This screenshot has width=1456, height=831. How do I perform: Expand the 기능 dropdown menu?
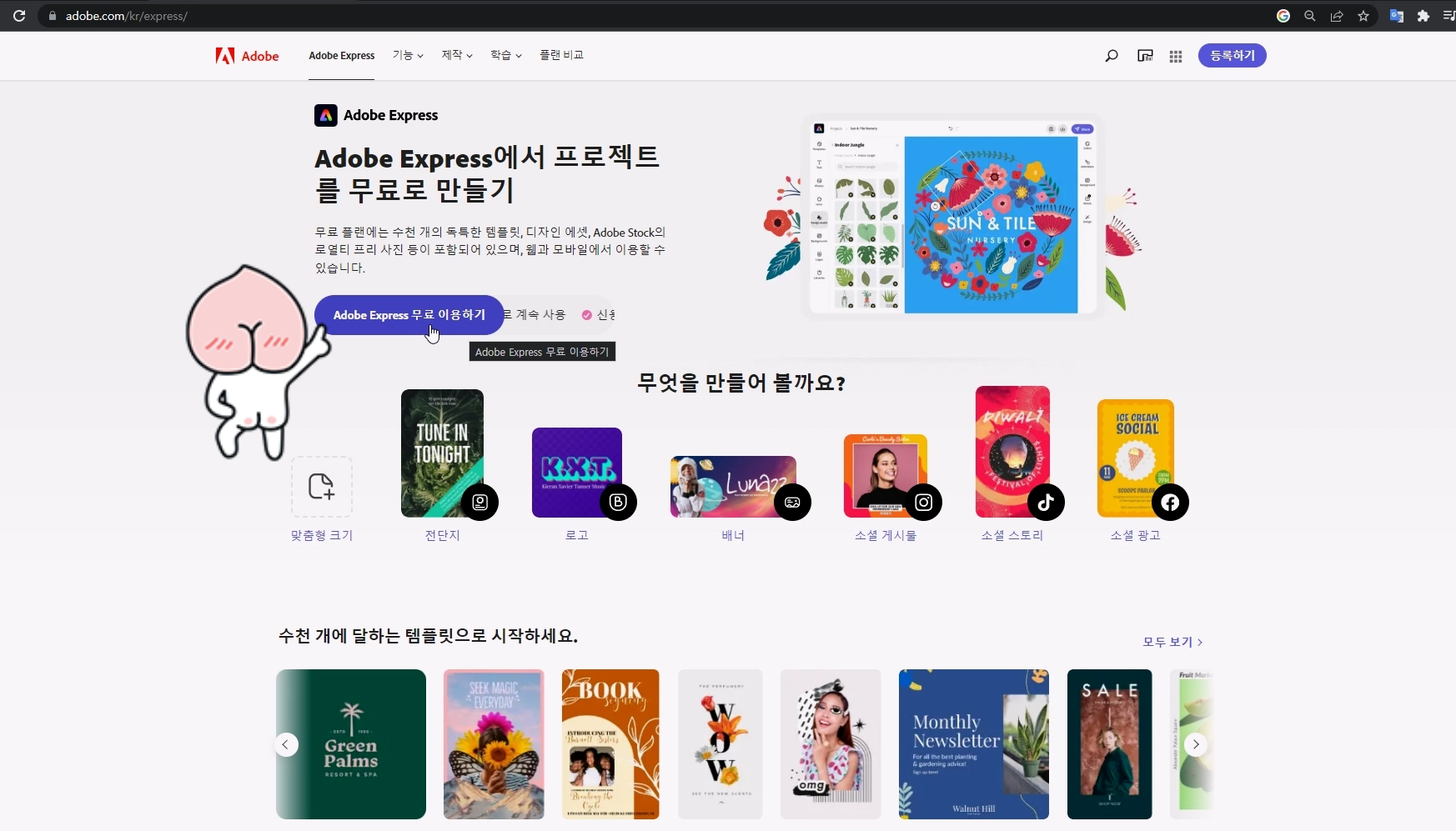pos(408,55)
